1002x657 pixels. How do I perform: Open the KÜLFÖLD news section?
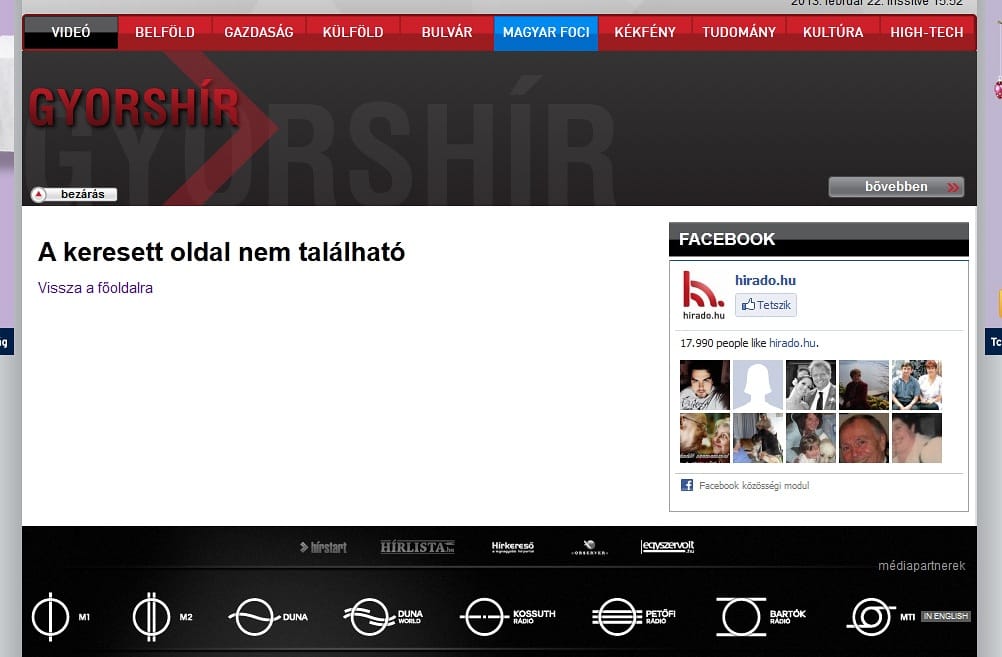point(353,33)
